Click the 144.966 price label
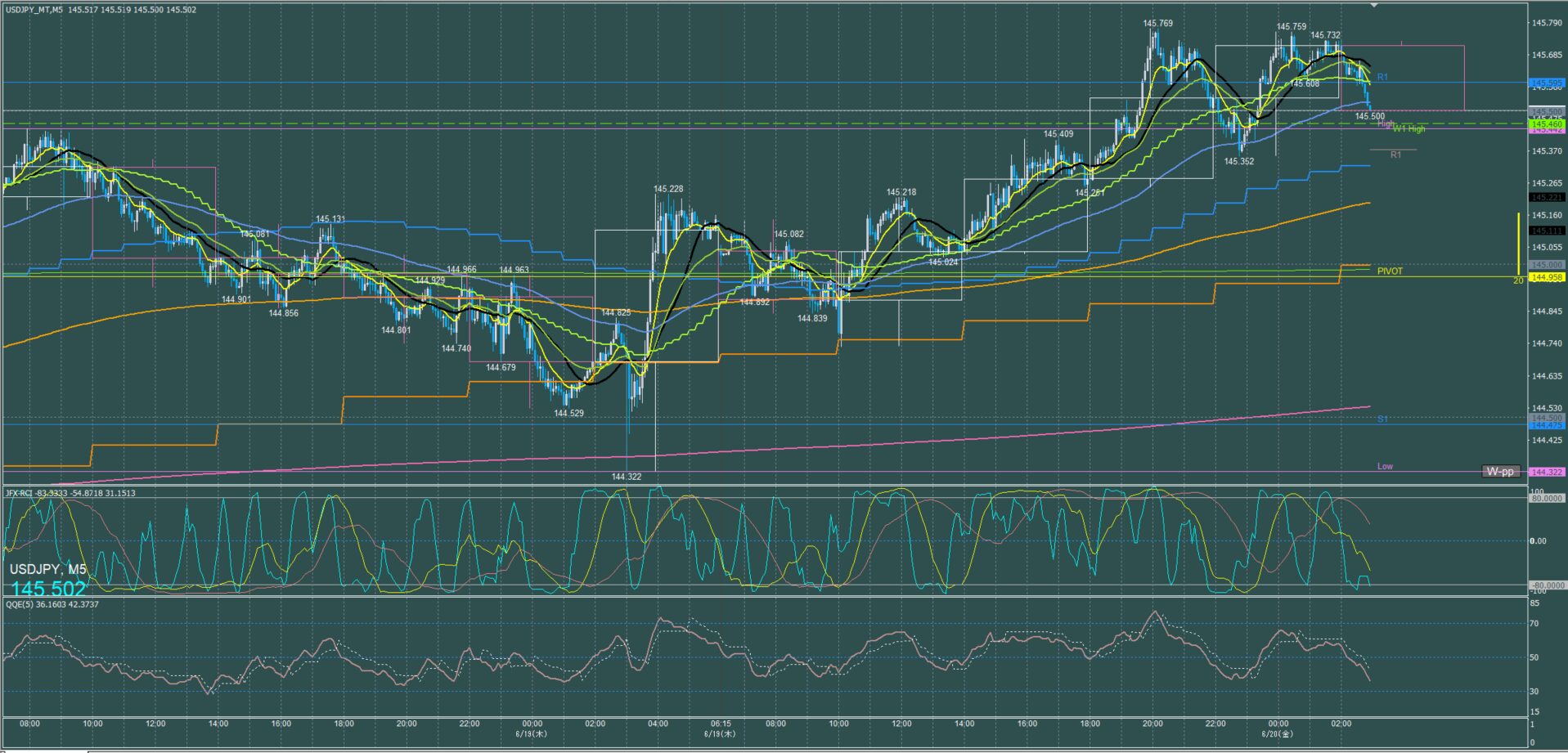Image resolution: width=1568 pixels, height=753 pixels. [461, 270]
